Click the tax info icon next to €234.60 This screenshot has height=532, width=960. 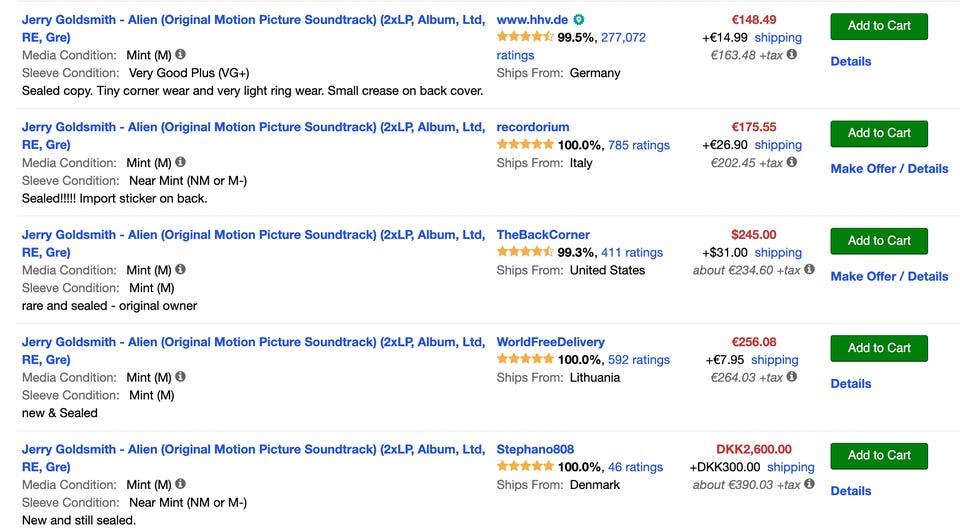click(x=810, y=269)
